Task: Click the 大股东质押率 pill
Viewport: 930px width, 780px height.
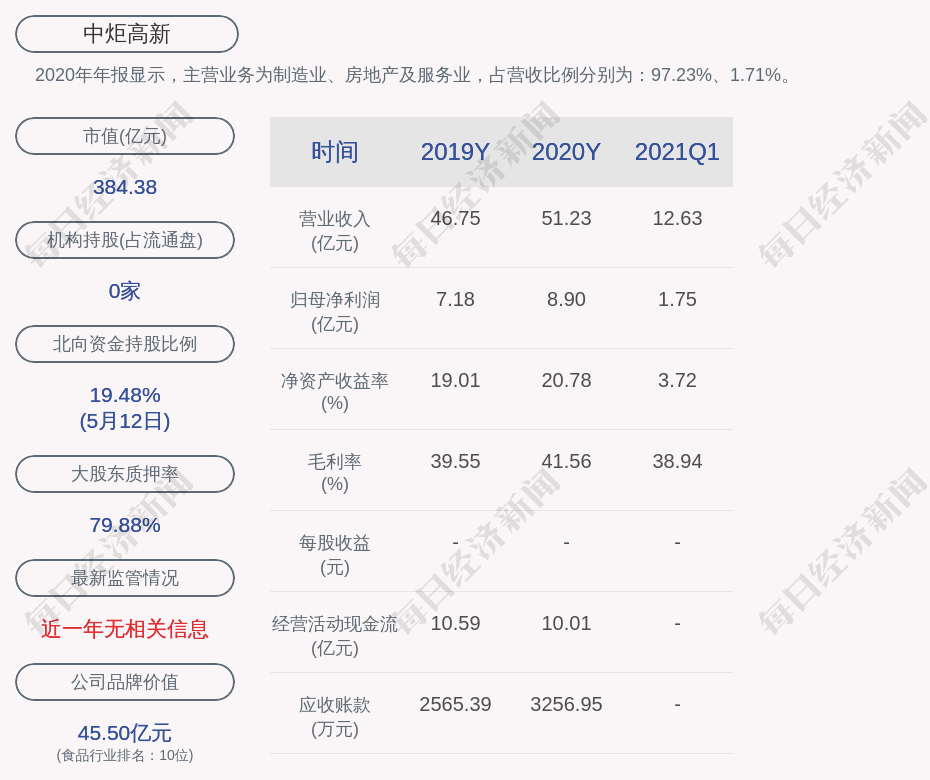Action: click(125, 473)
